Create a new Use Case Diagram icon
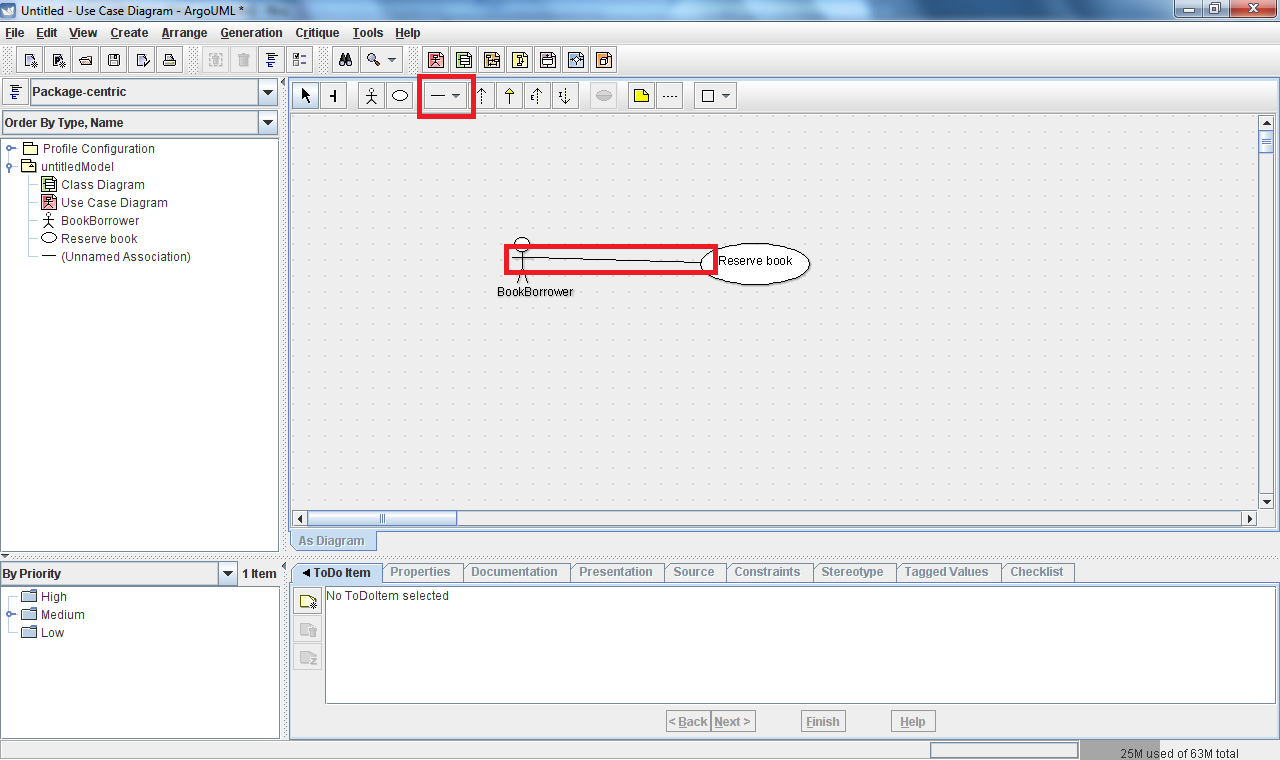Image resolution: width=1280 pixels, height=760 pixels. 435,60
